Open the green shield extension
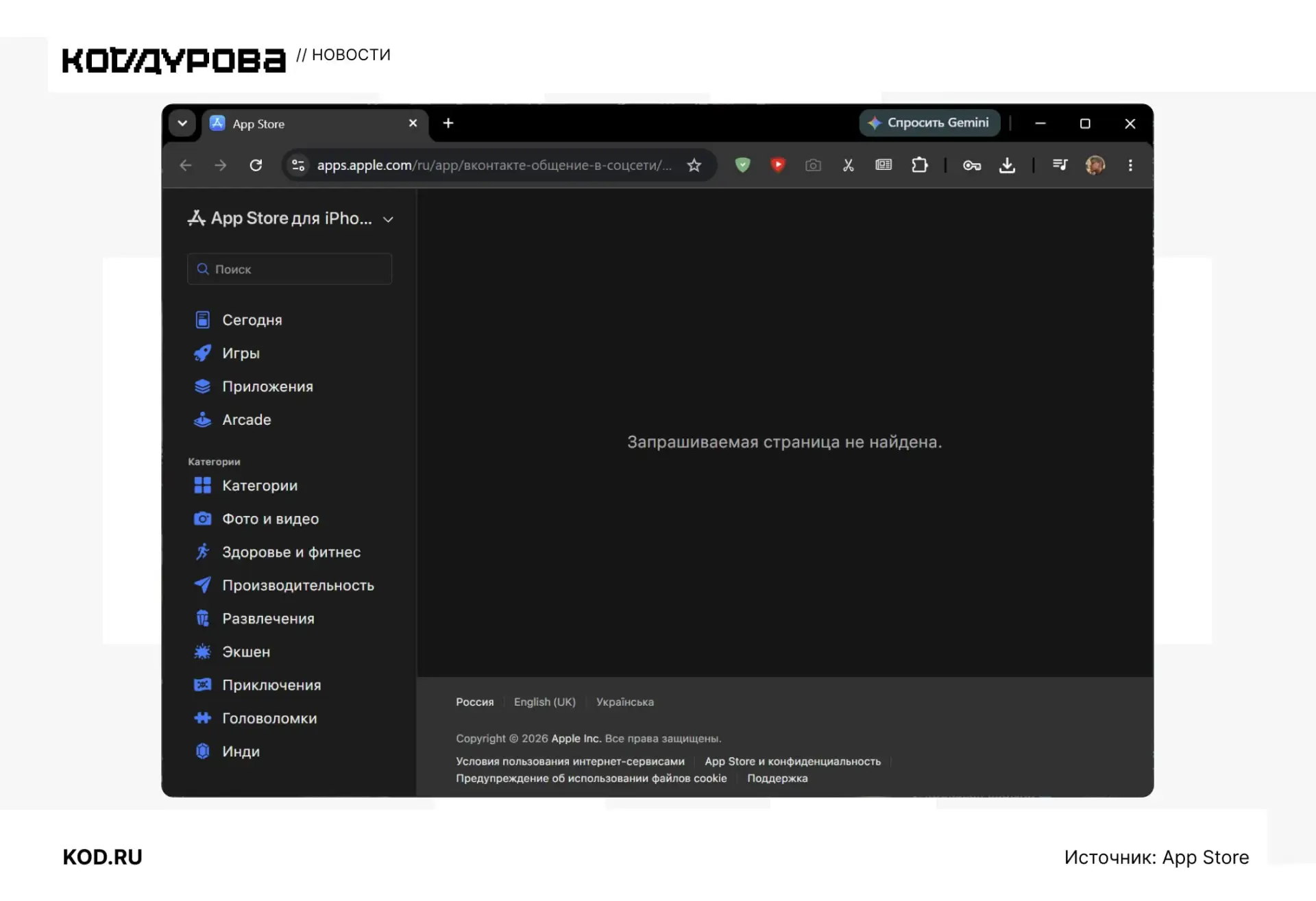Image resolution: width=1316 pixels, height=901 pixels. (742, 165)
